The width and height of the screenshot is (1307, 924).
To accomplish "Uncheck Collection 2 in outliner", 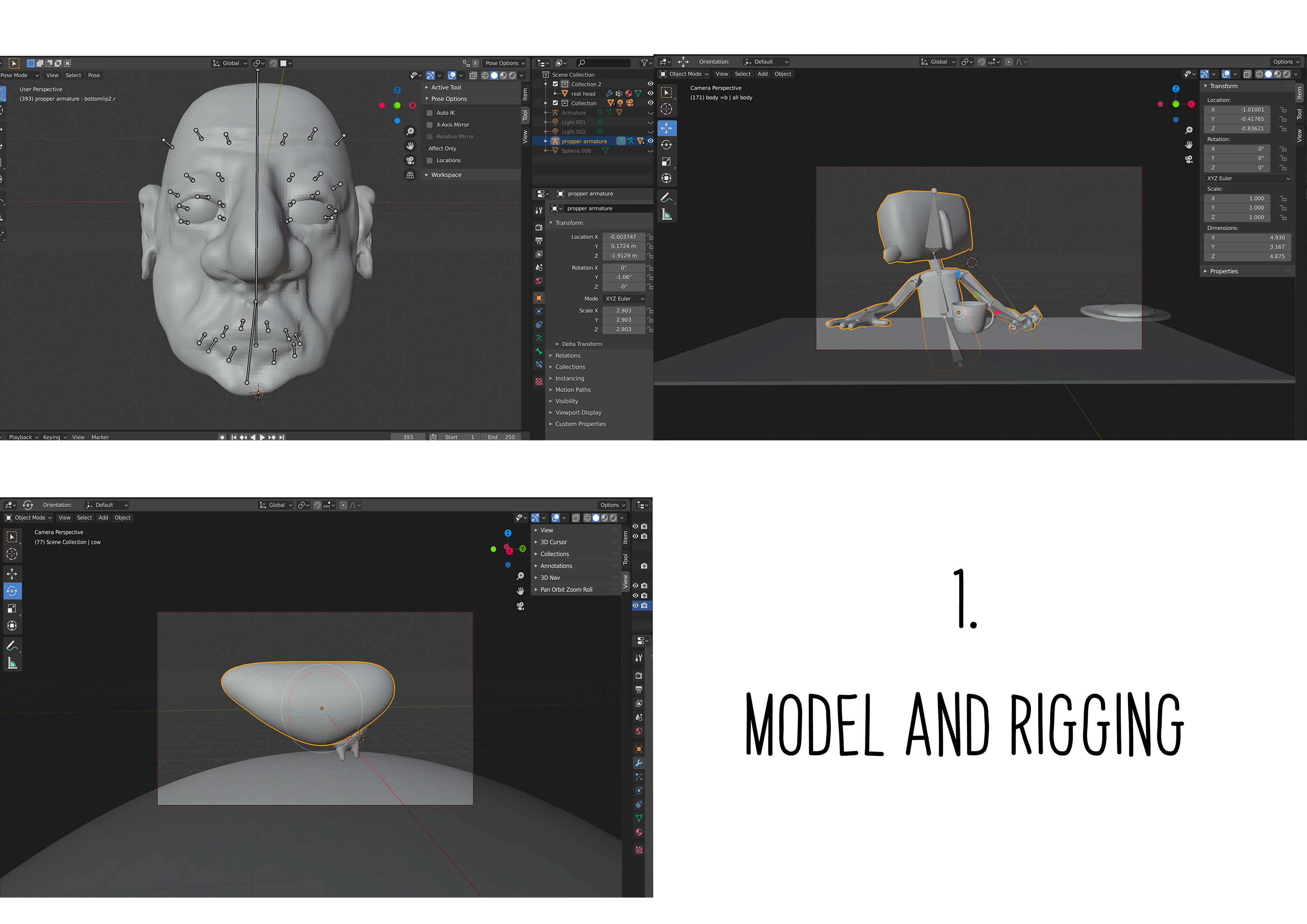I will tap(555, 84).
